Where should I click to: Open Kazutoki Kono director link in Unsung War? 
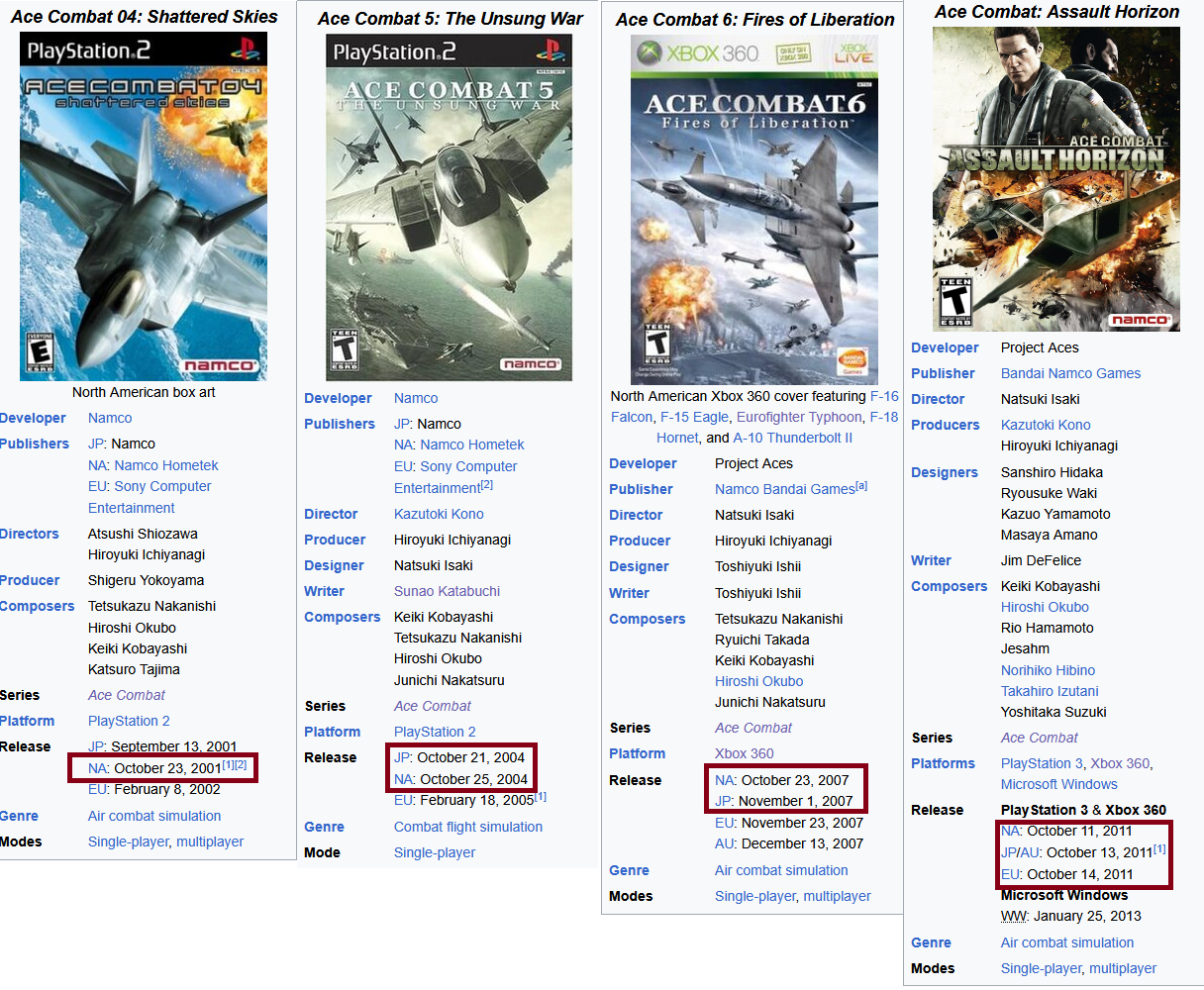tap(439, 514)
